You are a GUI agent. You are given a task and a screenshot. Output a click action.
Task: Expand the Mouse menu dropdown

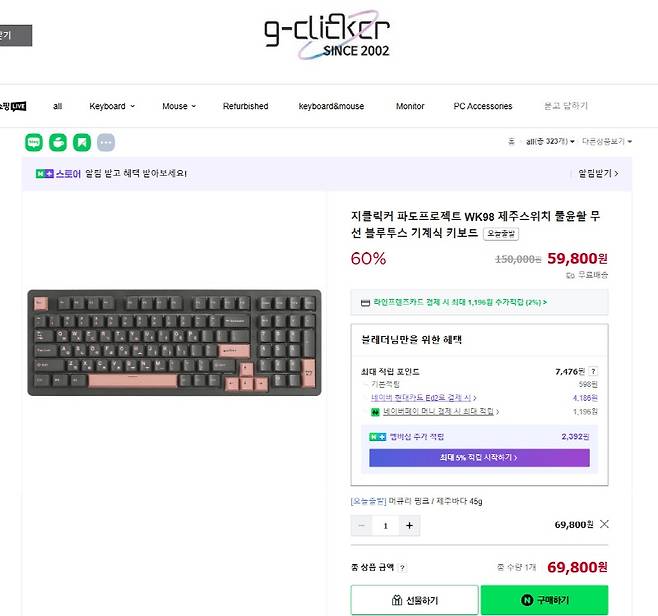pos(179,106)
